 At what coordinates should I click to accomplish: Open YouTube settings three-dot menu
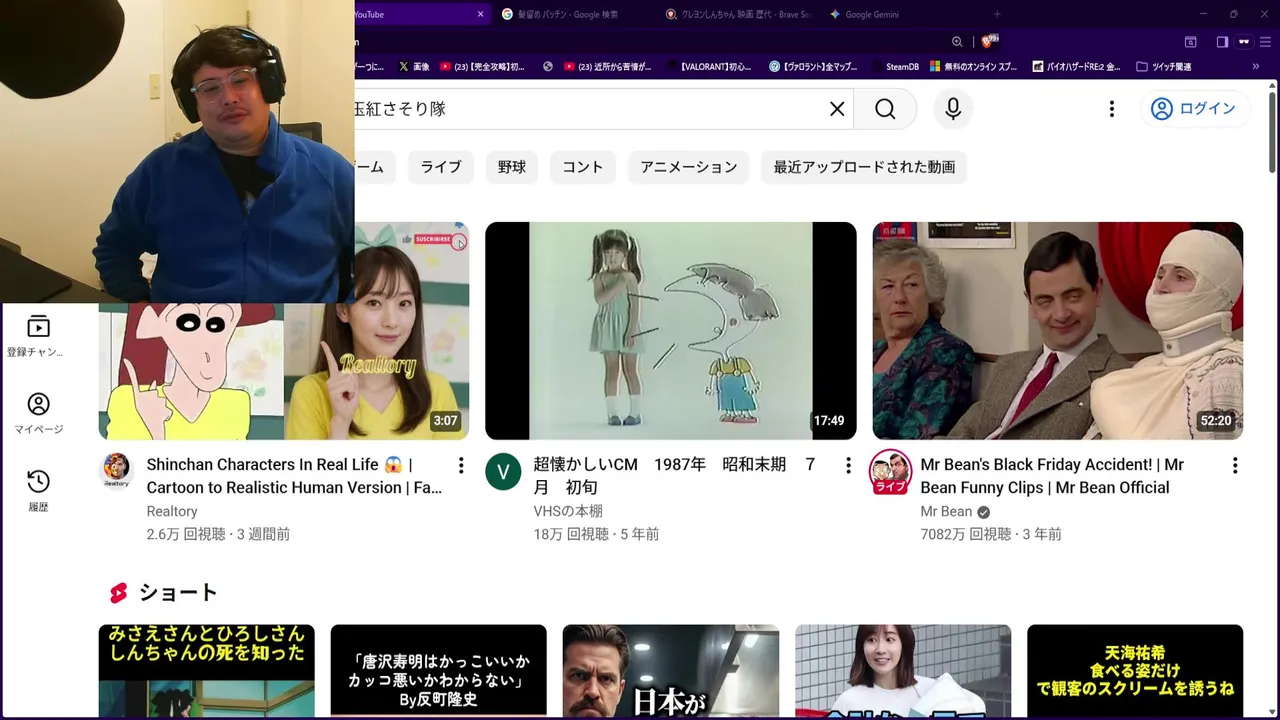coord(1111,109)
